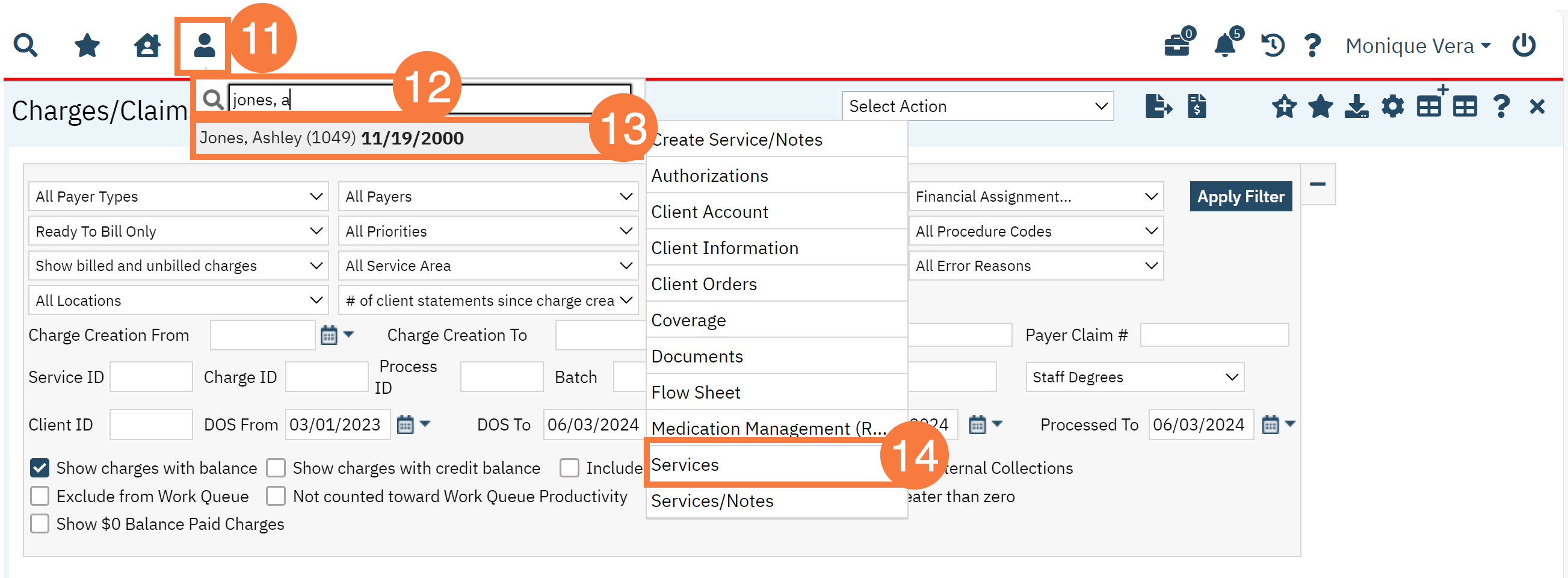The width and height of the screenshot is (1568, 578).
Task: Click the Payer Claim # input field
Action: tap(1214, 335)
